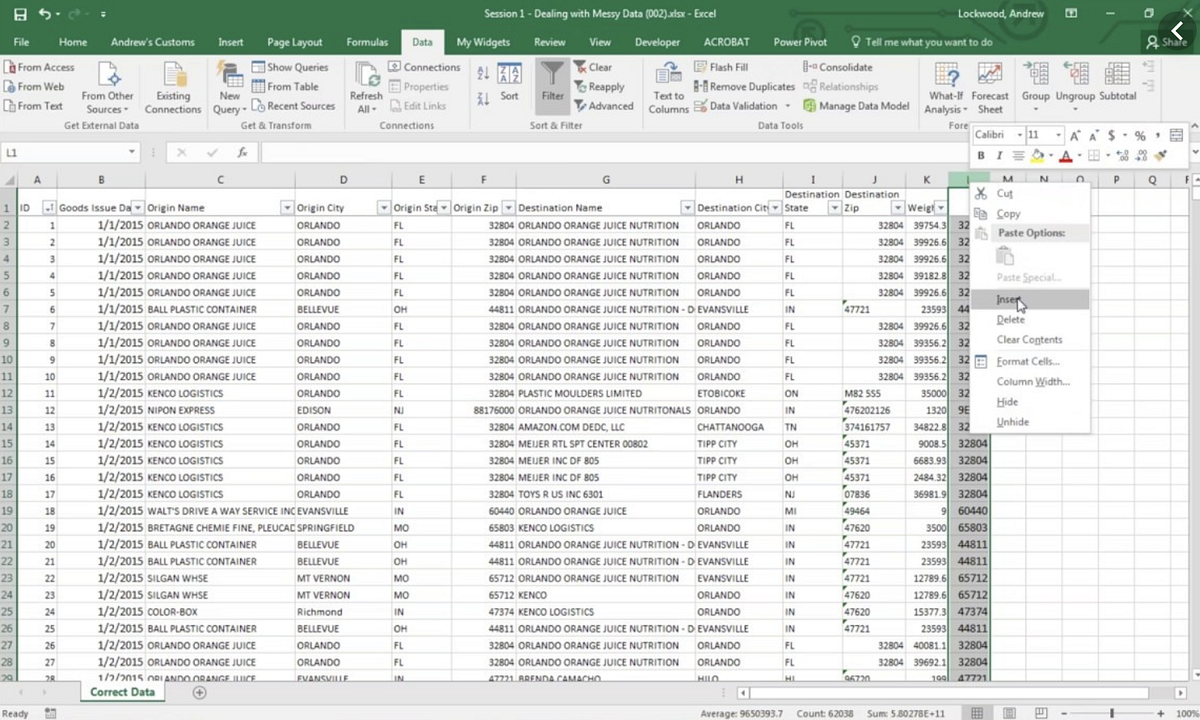Screen dimensions: 1200x720
Task: Click From Table in Get & Transform
Action: click(286, 87)
